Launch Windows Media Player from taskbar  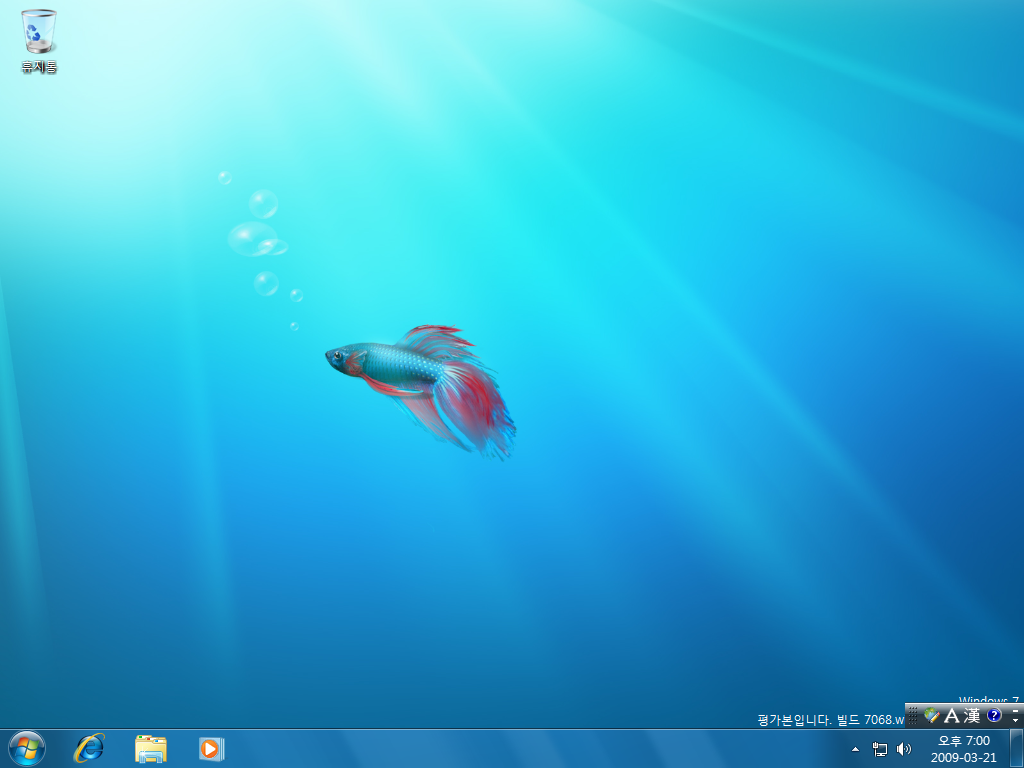[x=211, y=748]
